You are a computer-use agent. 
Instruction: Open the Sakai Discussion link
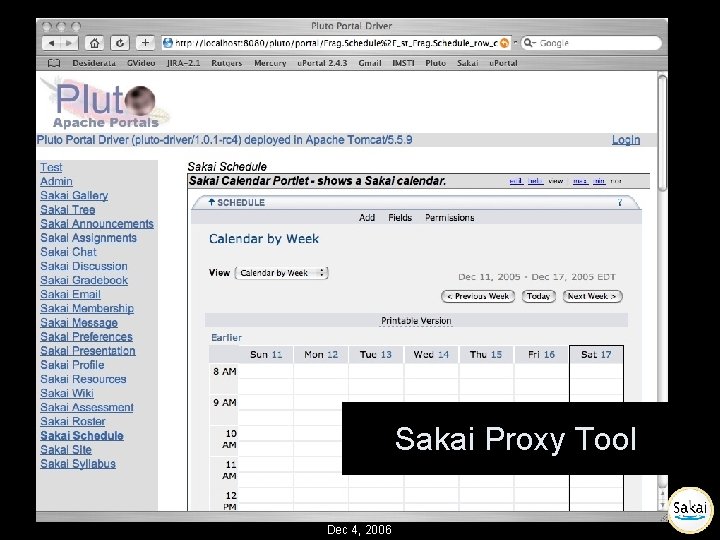pos(84,266)
